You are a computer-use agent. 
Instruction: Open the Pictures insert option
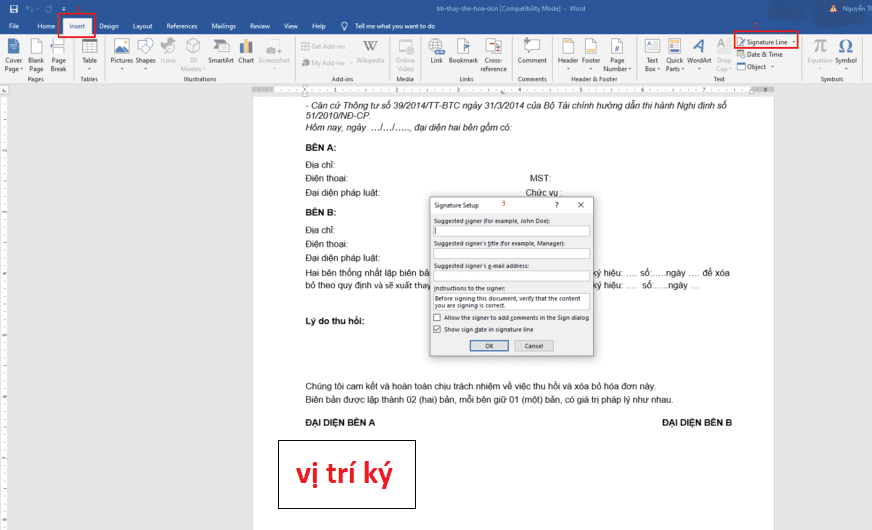click(x=121, y=56)
